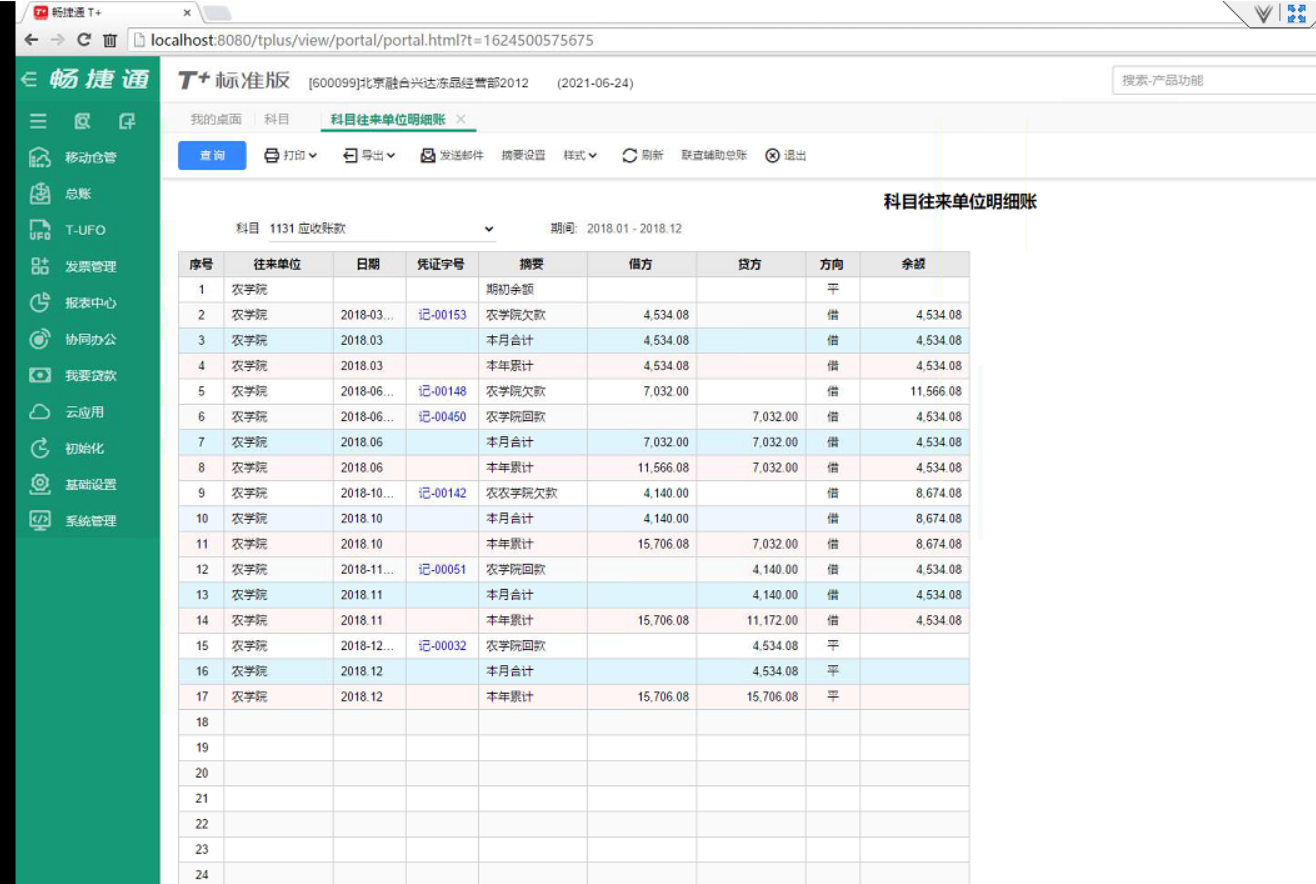
Task: Click the 往来单位 column header
Action: tap(278, 265)
